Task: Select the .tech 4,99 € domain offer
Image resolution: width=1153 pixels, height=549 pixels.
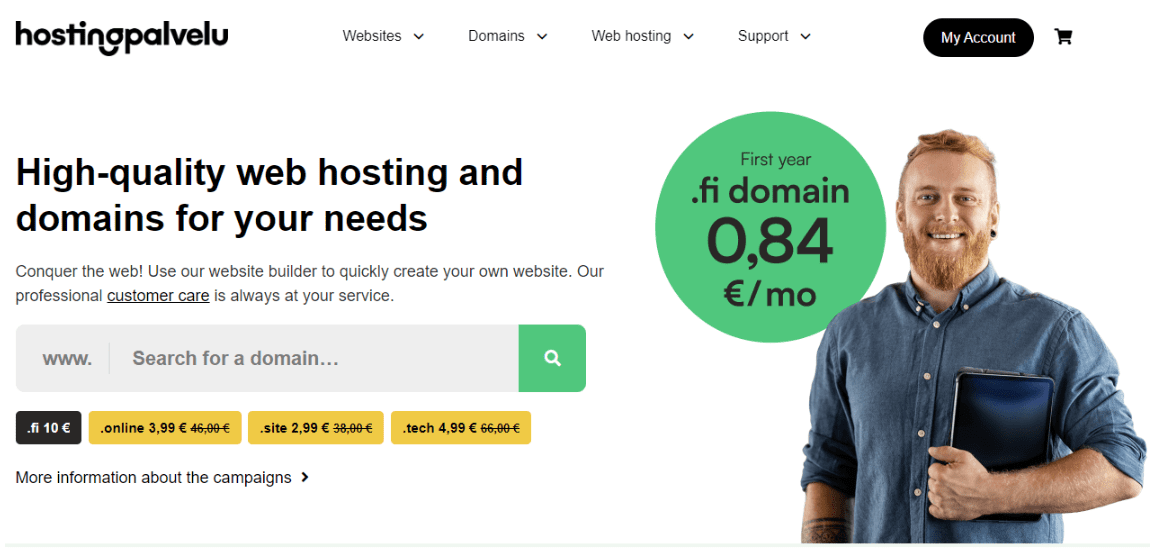Action: point(461,428)
